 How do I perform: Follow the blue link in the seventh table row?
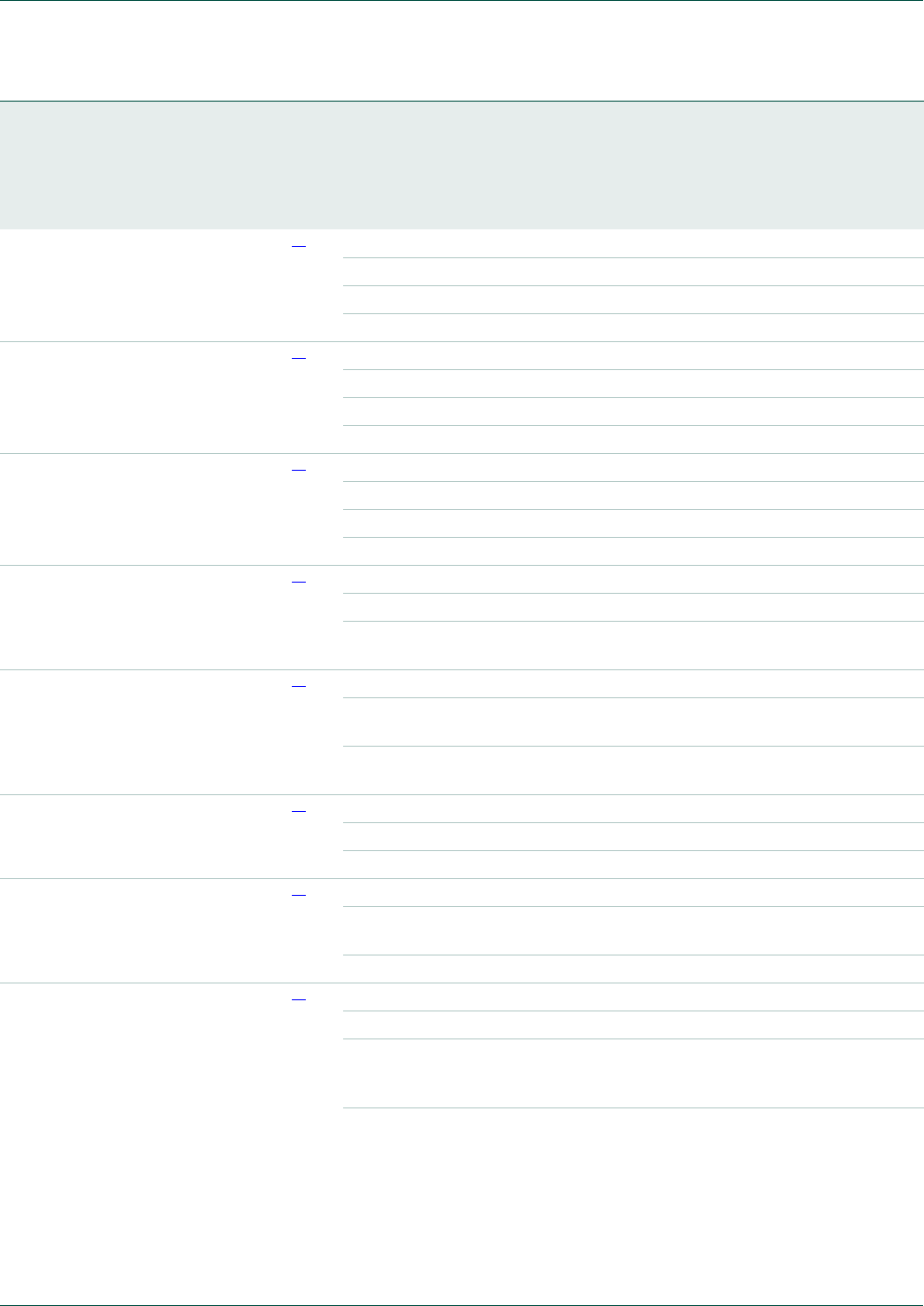[x=298, y=895]
